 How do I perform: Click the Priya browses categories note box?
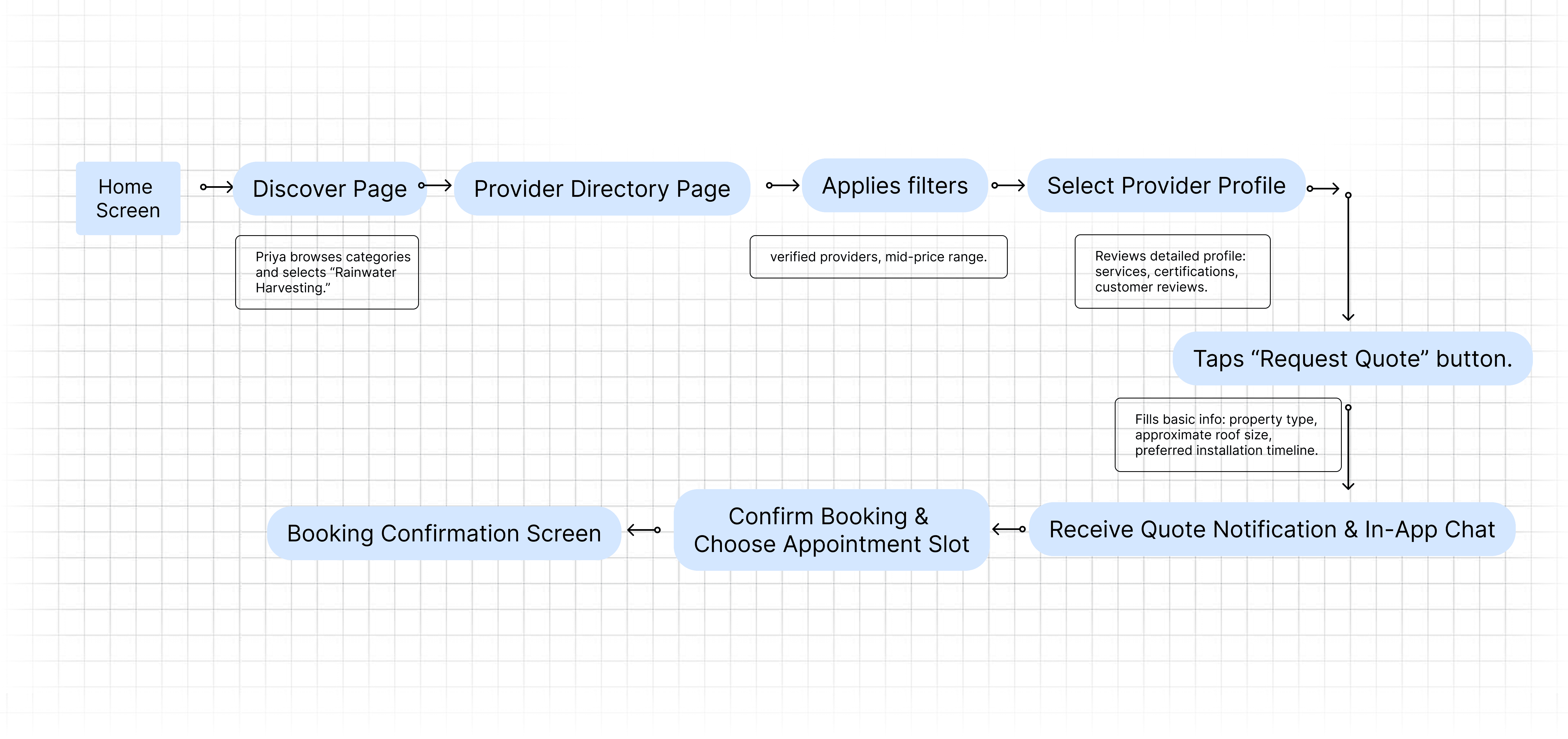(x=327, y=272)
